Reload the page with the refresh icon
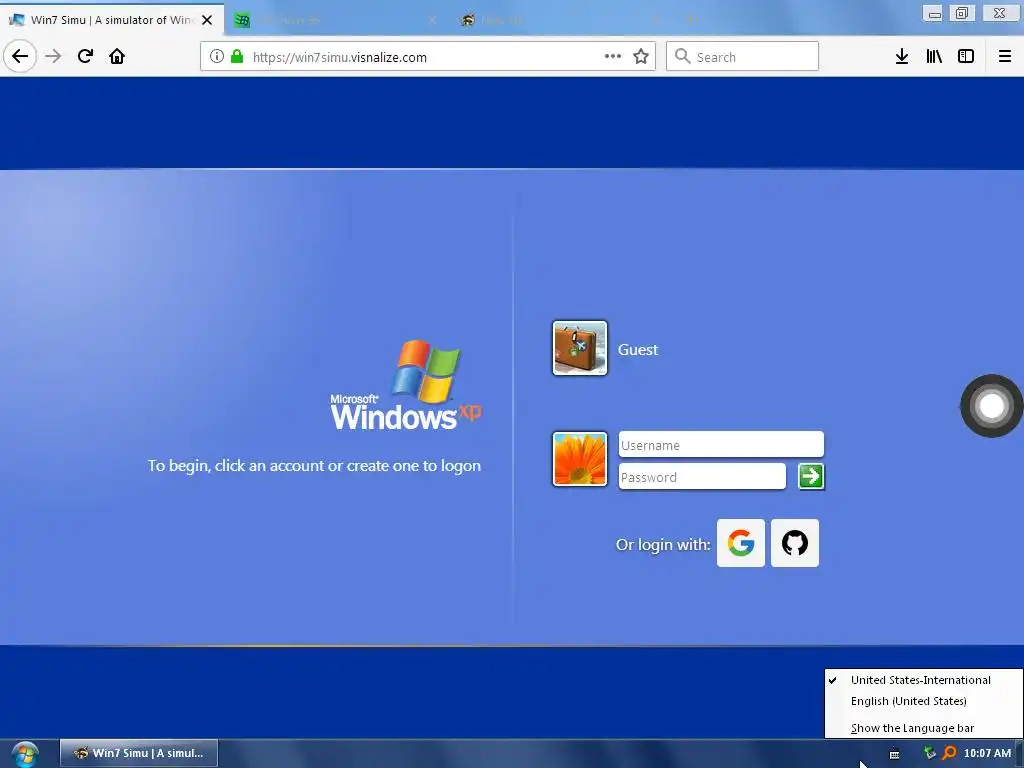This screenshot has height=768, width=1024. tap(85, 56)
